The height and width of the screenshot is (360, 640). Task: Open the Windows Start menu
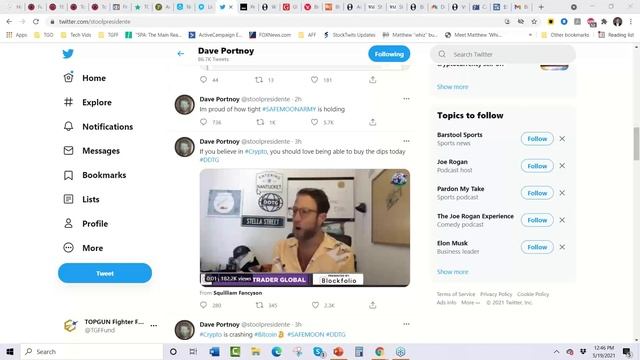click(x=10, y=351)
